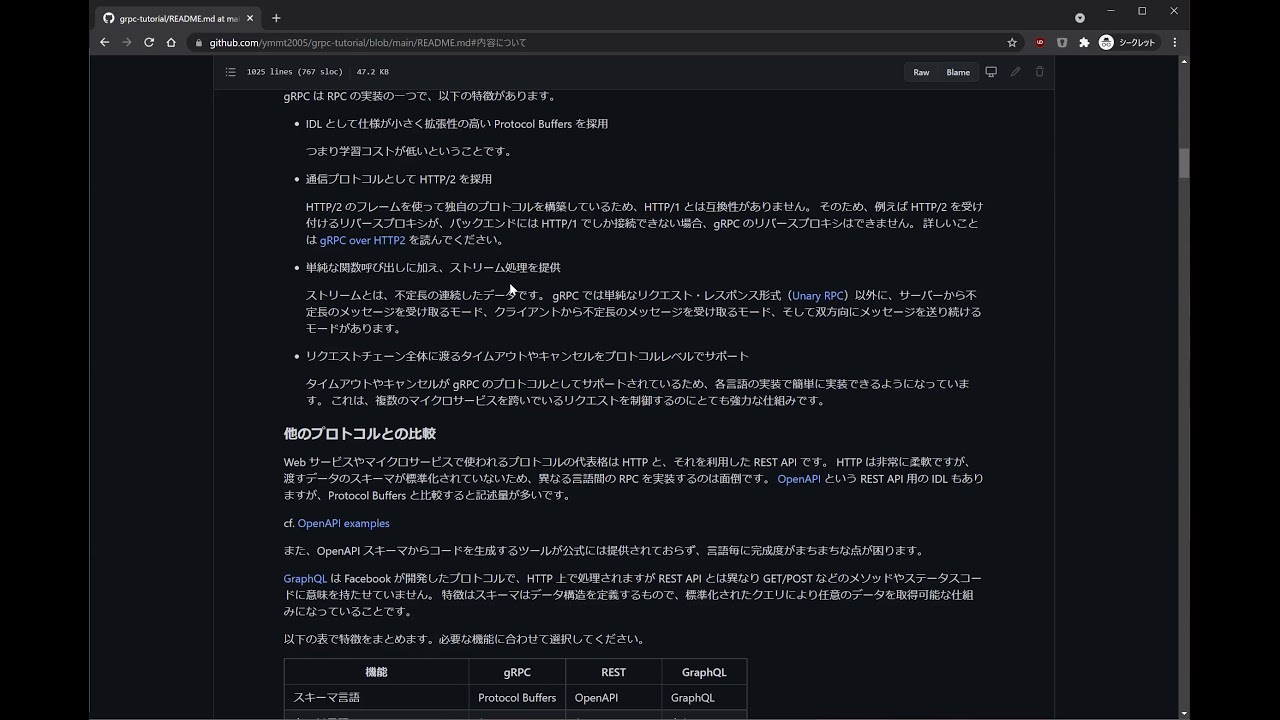Click the GraphQL table header cell
Screen dimensions: 1280x720
(704, 672)
